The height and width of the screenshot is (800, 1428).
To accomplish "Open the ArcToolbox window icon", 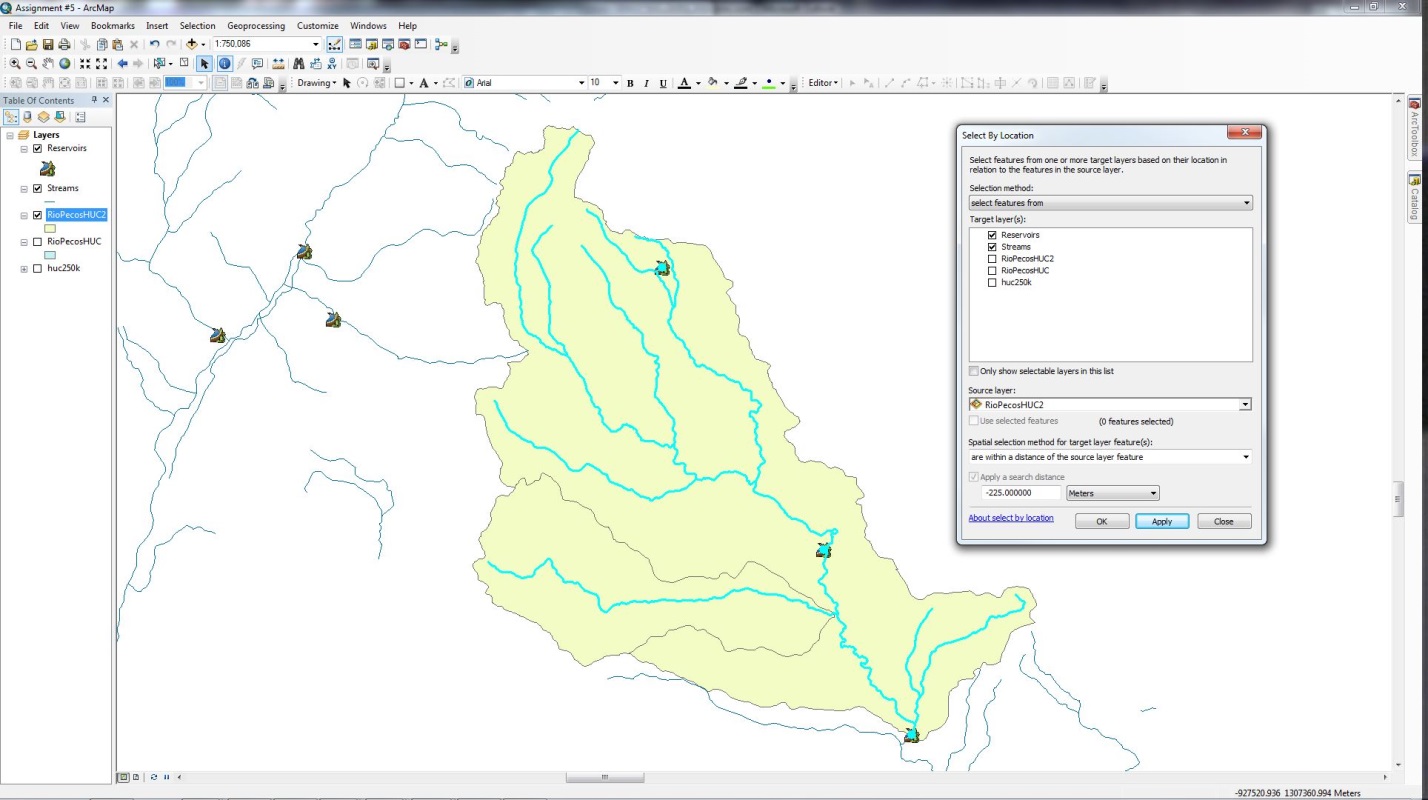I will (x=404, y=44).
